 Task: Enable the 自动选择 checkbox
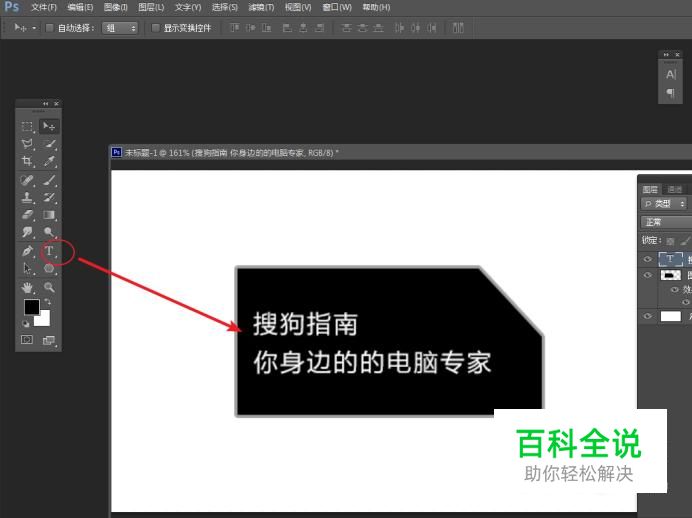point(49,28)
